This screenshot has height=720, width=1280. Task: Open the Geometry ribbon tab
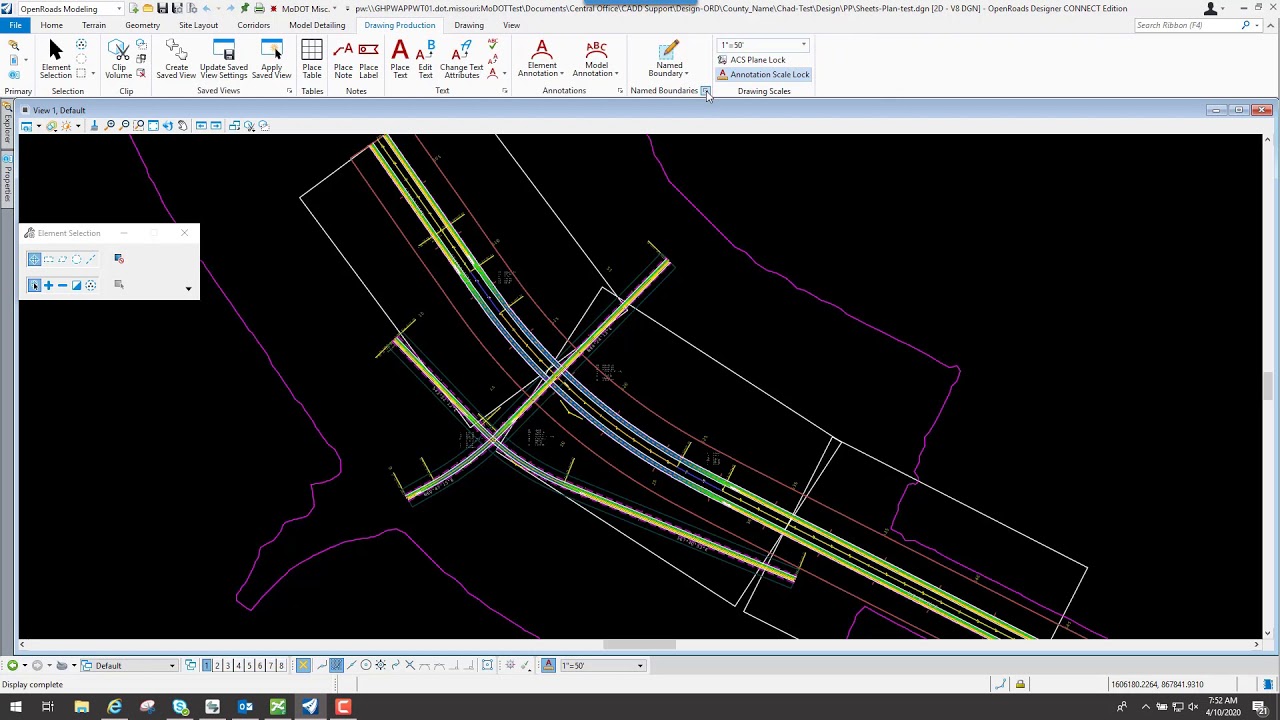pyautogui.click(x=142, y=25)
